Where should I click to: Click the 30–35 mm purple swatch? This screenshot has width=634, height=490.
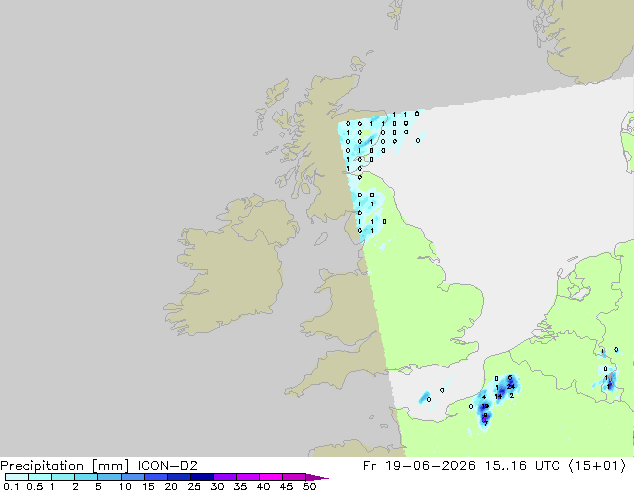[x=225, y=477]
